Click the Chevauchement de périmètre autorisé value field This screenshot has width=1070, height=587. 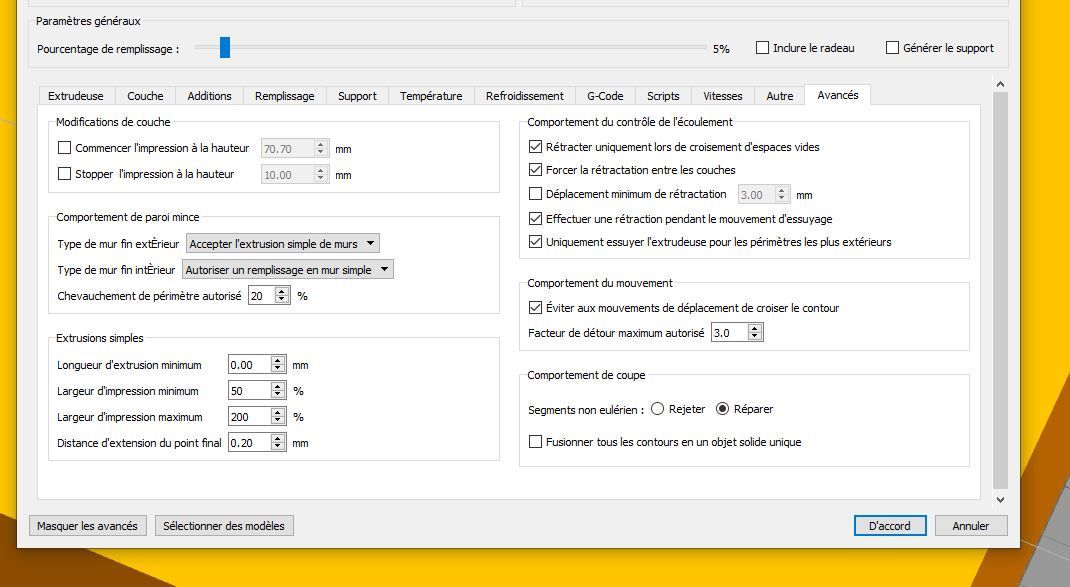tap(262, 296)
